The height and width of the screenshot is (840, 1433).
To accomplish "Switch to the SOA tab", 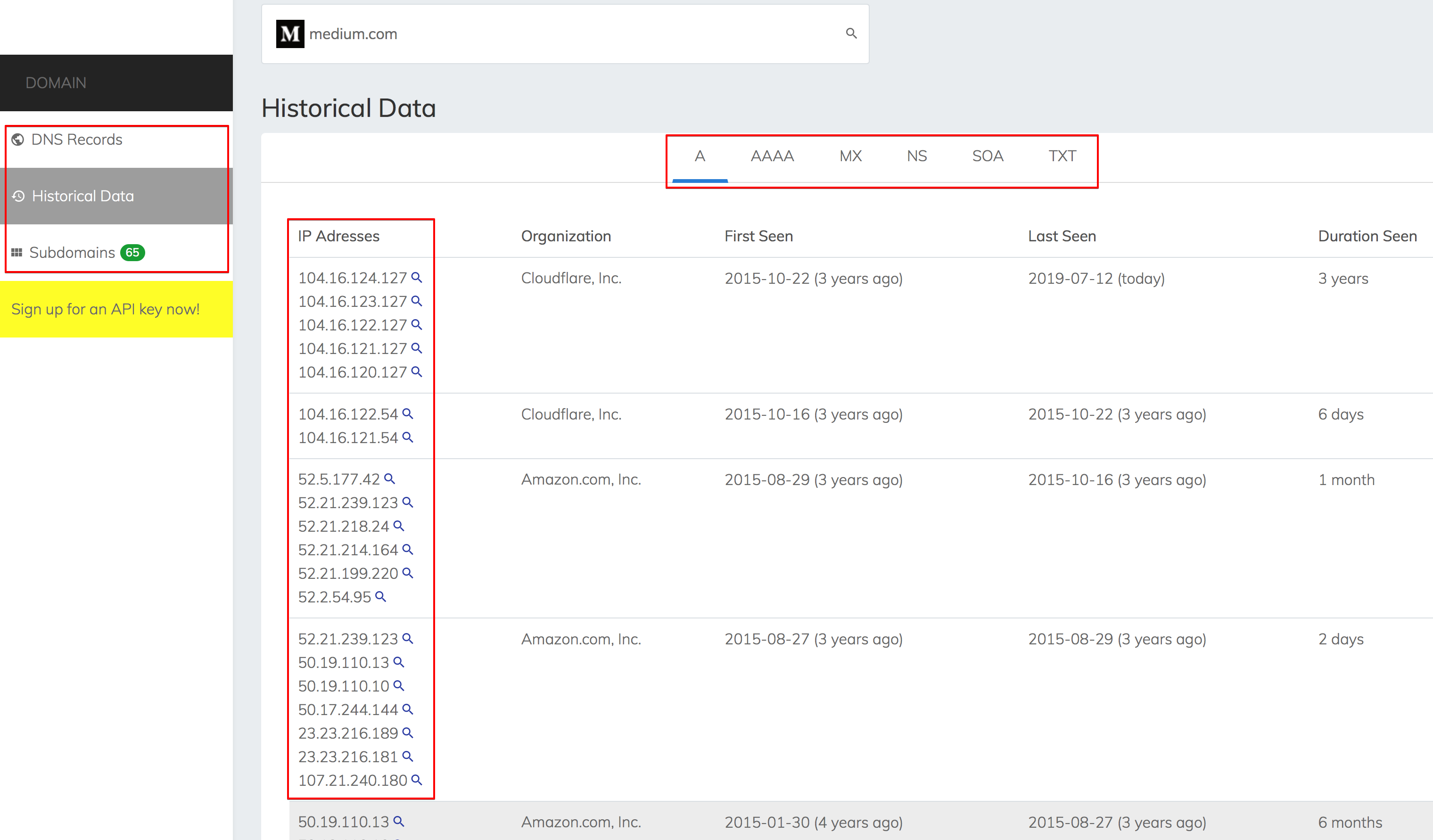I will click(987, 156).
